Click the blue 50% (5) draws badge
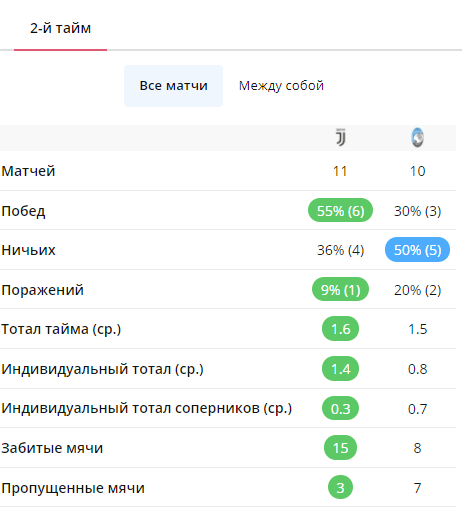462x516 pixels. [417, 250]
